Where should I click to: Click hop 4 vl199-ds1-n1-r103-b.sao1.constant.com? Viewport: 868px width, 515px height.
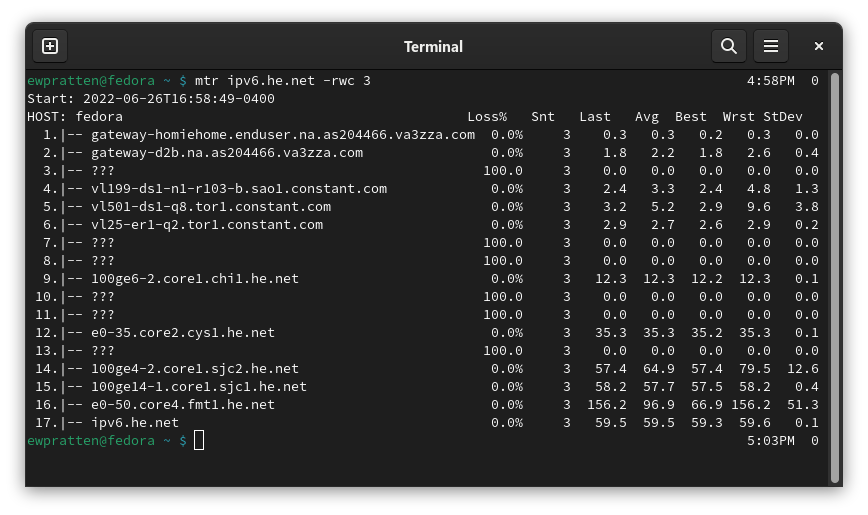(x=239, y=189)
